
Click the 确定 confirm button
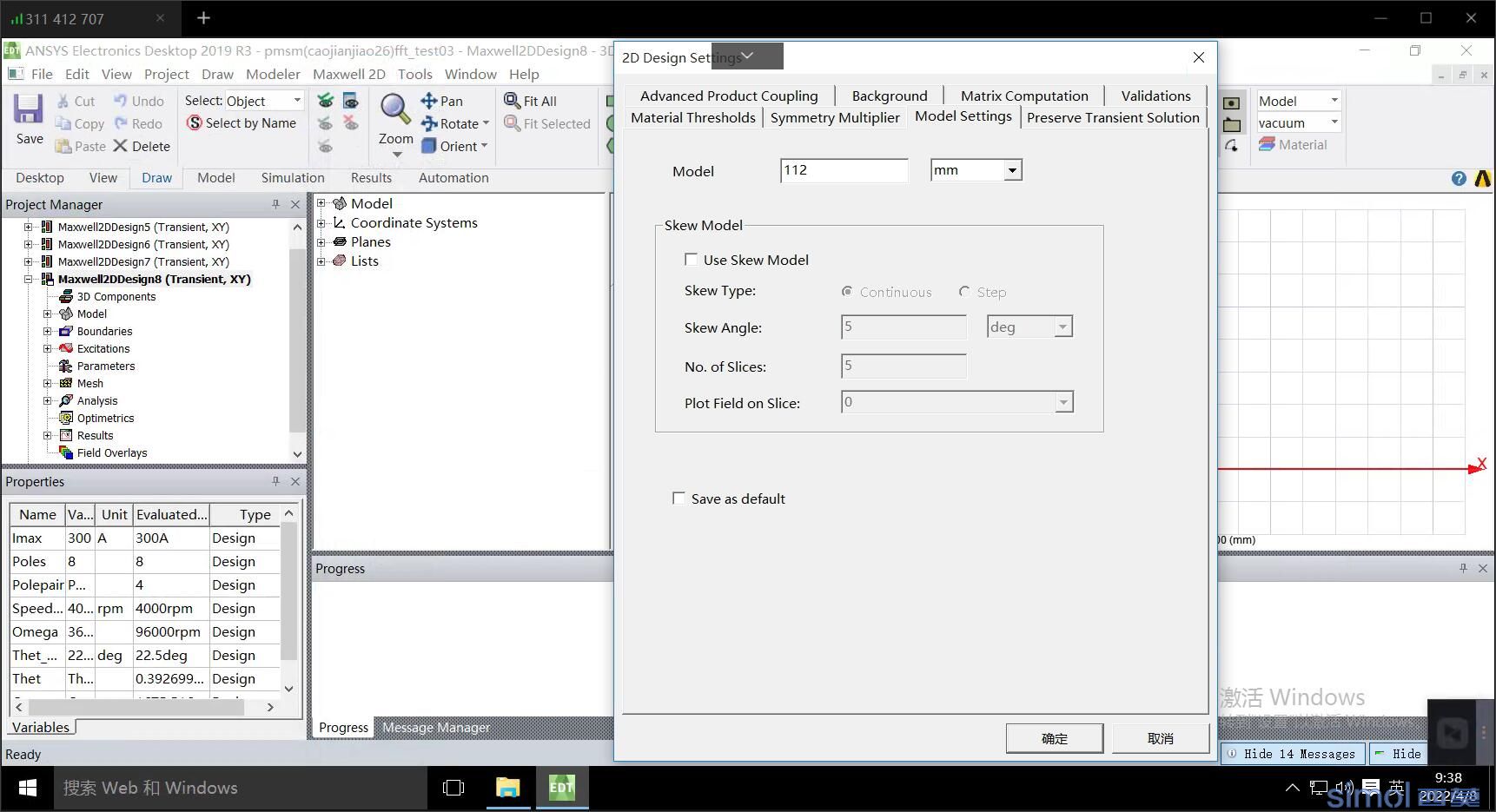1055,738
